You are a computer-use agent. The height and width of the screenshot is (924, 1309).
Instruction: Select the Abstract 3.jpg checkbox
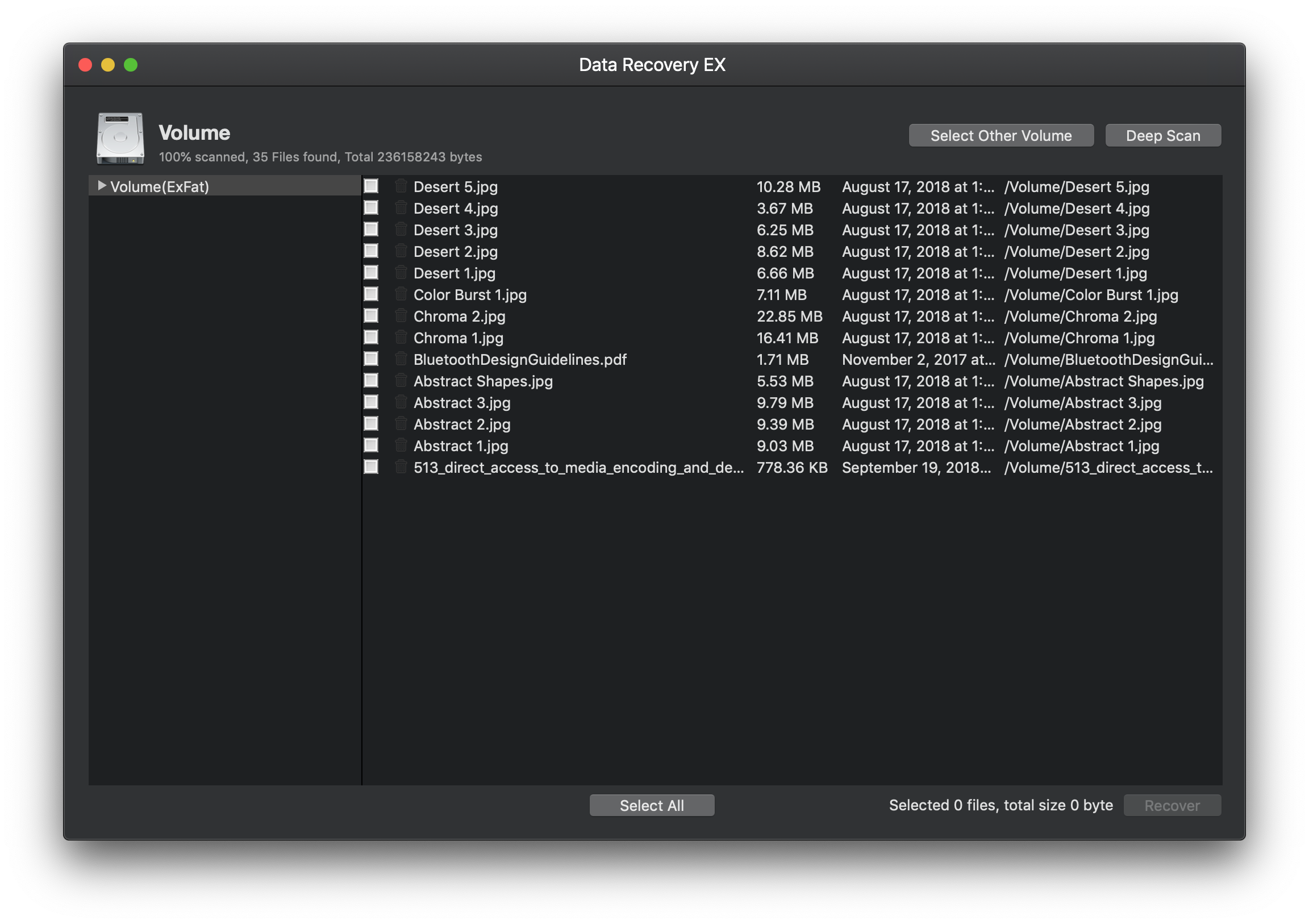point(371,403)
